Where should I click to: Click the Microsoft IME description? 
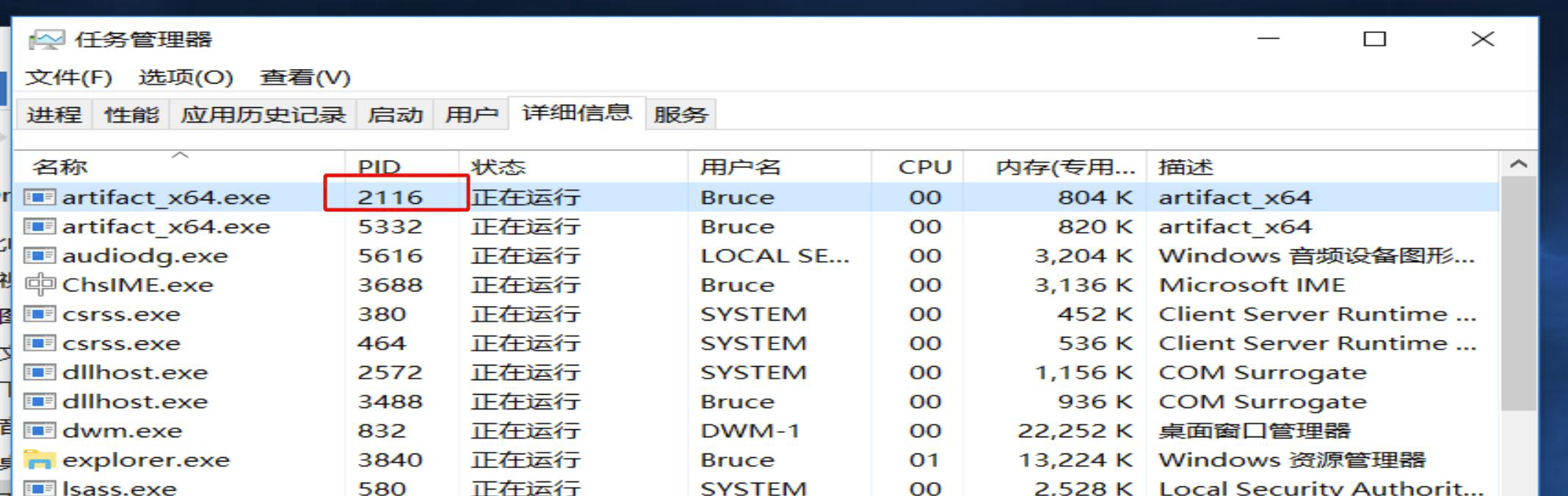(x=1252, y=285)
